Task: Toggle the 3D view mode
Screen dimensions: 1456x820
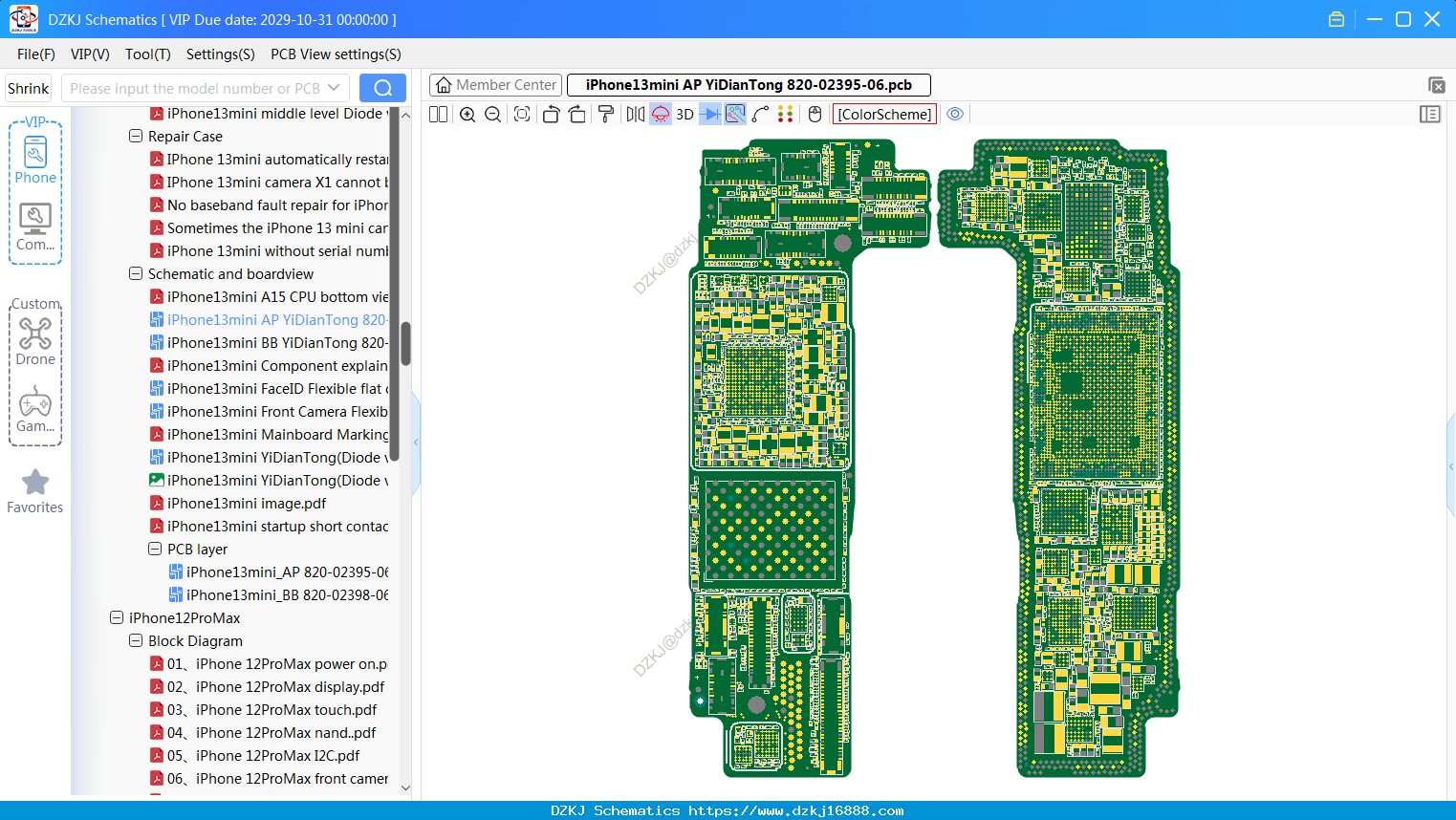Action: (x=685, y=115)
